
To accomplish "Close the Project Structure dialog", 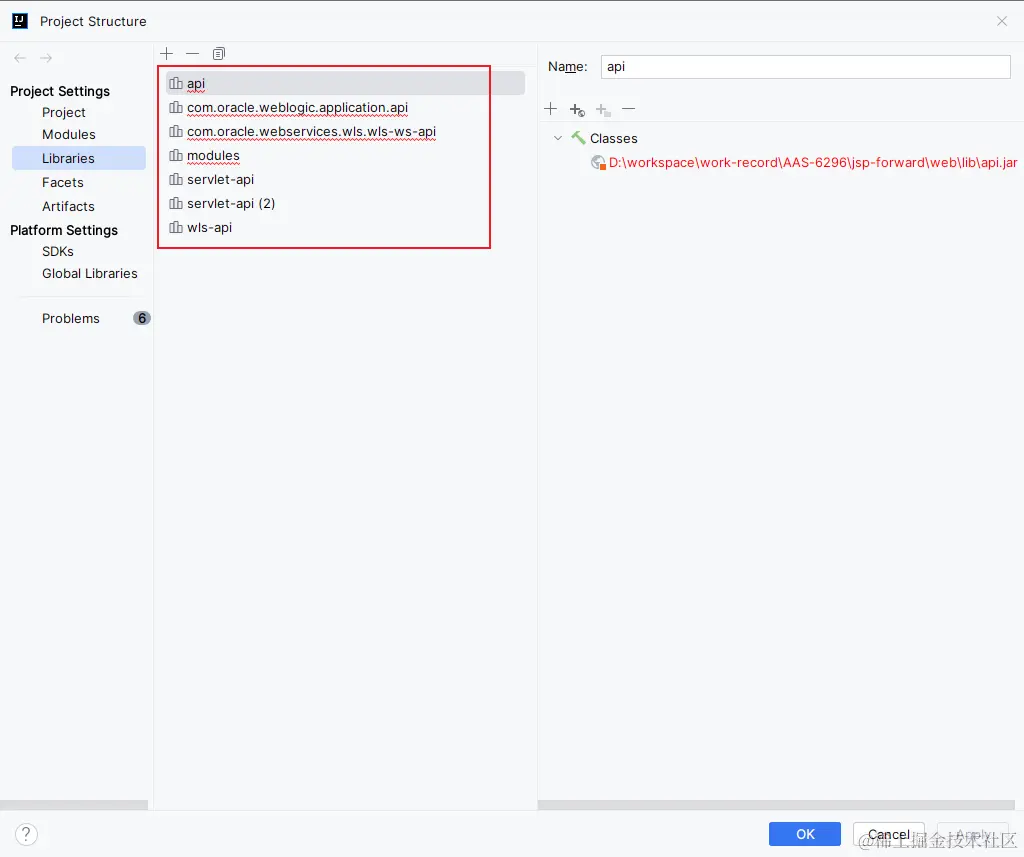I will pos(1002,21).
